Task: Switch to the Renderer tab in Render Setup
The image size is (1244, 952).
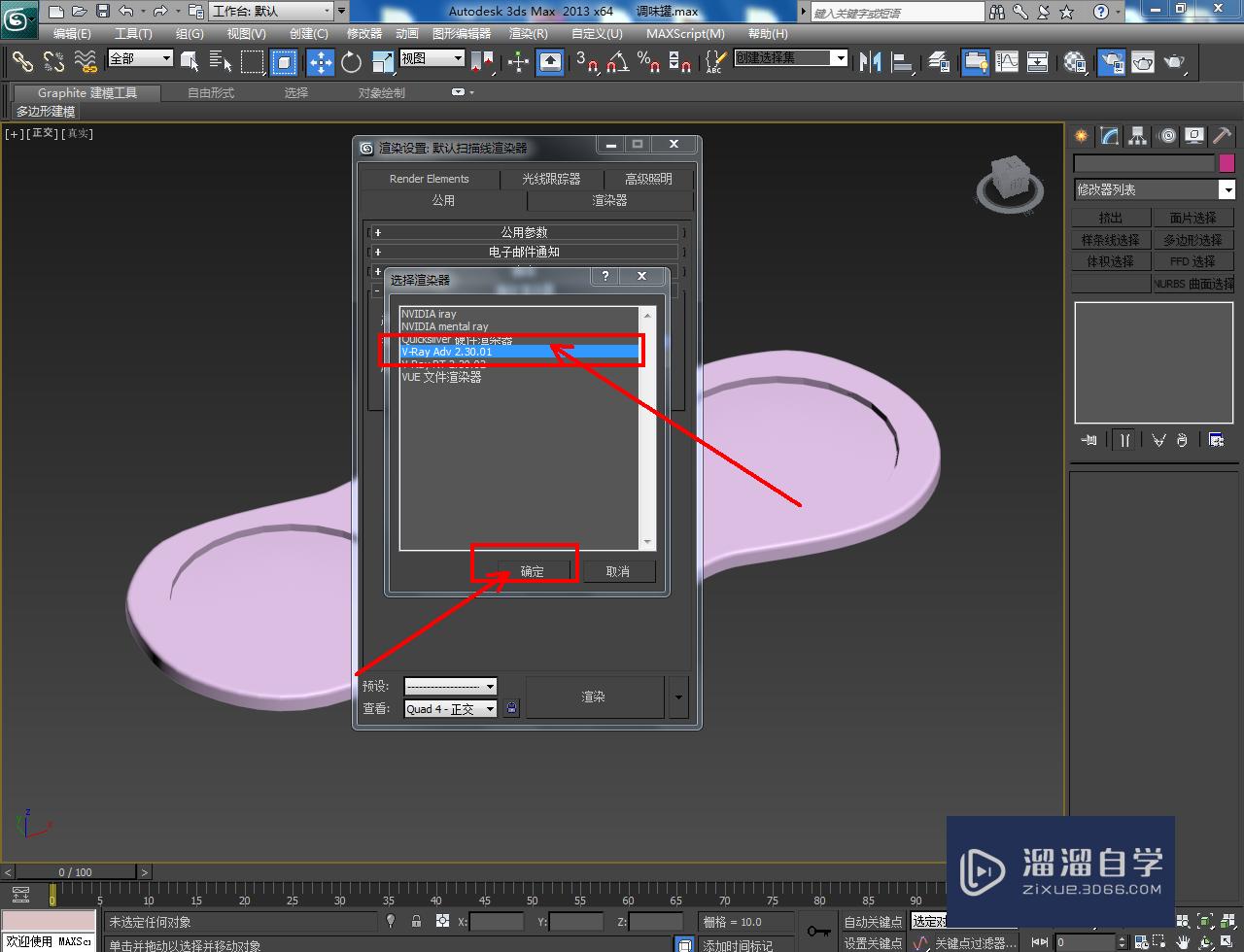Action: pyautogui.click(x=609, y=200)
